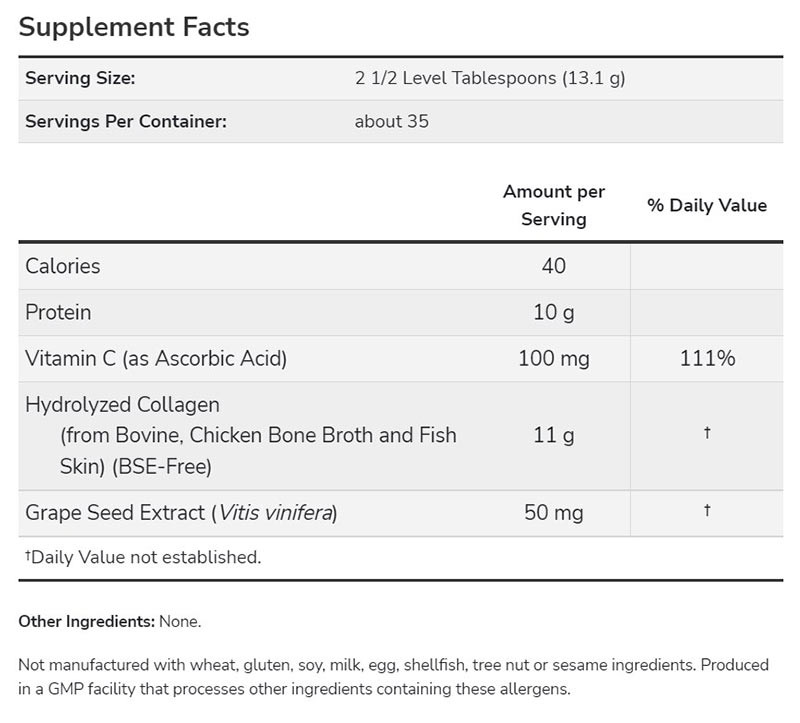Viewport: 800px width, 723px height.
Task: Click the 'Daily Value not established' footnote
Action: (x=142, y=558)
